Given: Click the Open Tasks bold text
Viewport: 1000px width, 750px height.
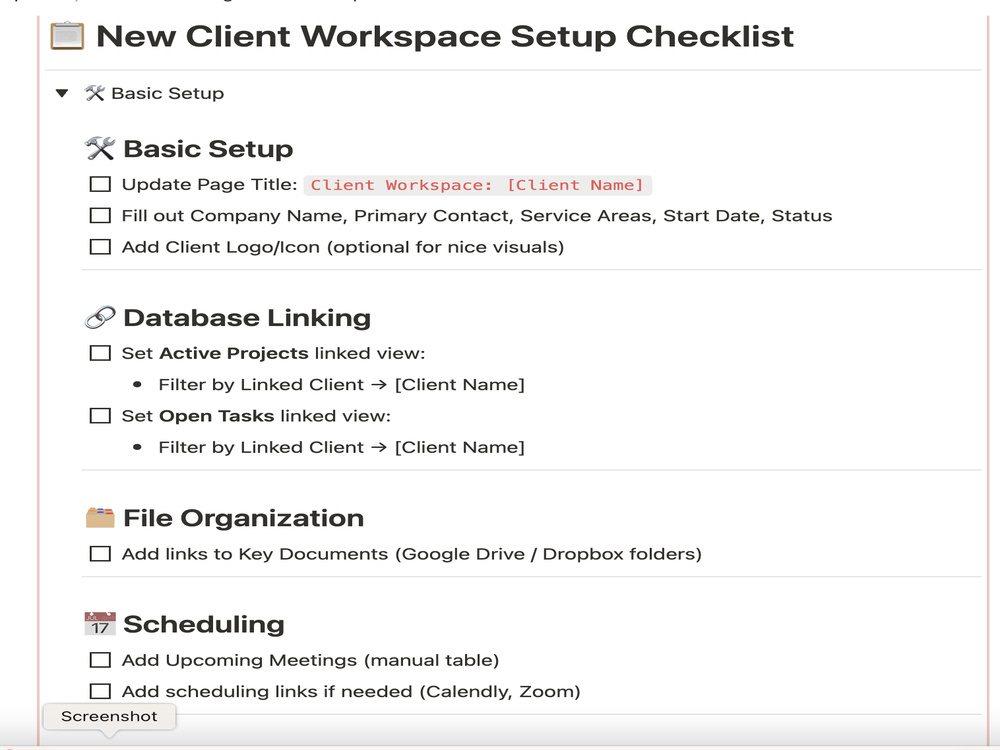Looking at the screenshot, I should (x=217, y=416).
